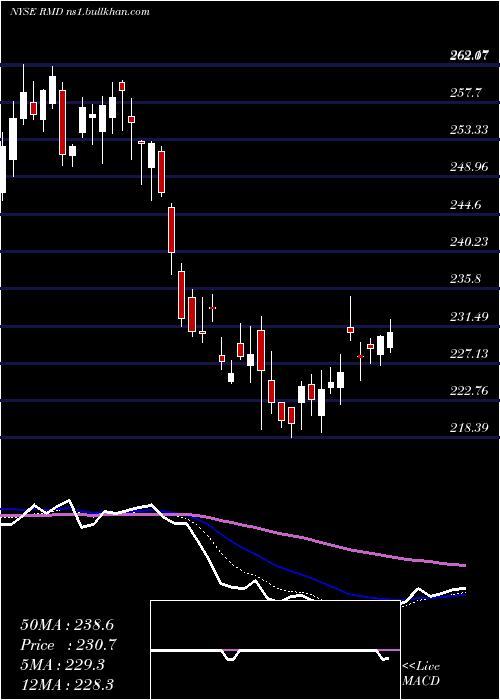Select the 262.07 price level label
This screenshot has height=700, width=500.
(x=468, y=56)
